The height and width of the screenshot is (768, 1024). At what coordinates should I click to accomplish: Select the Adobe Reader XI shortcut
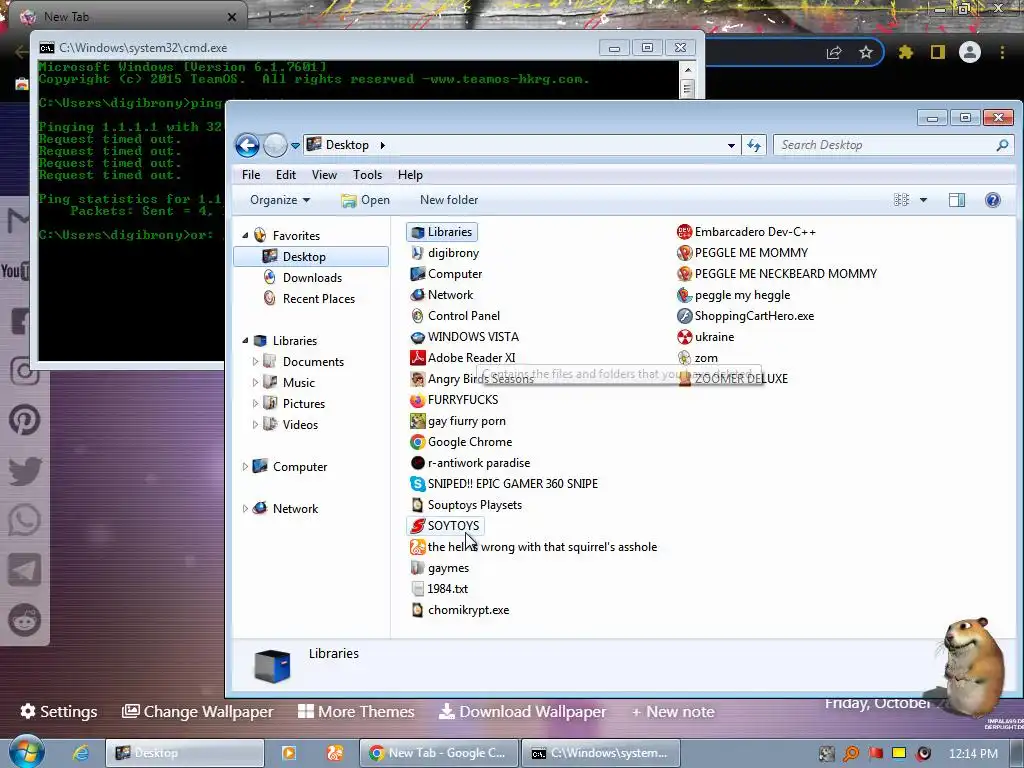point(462,358)
